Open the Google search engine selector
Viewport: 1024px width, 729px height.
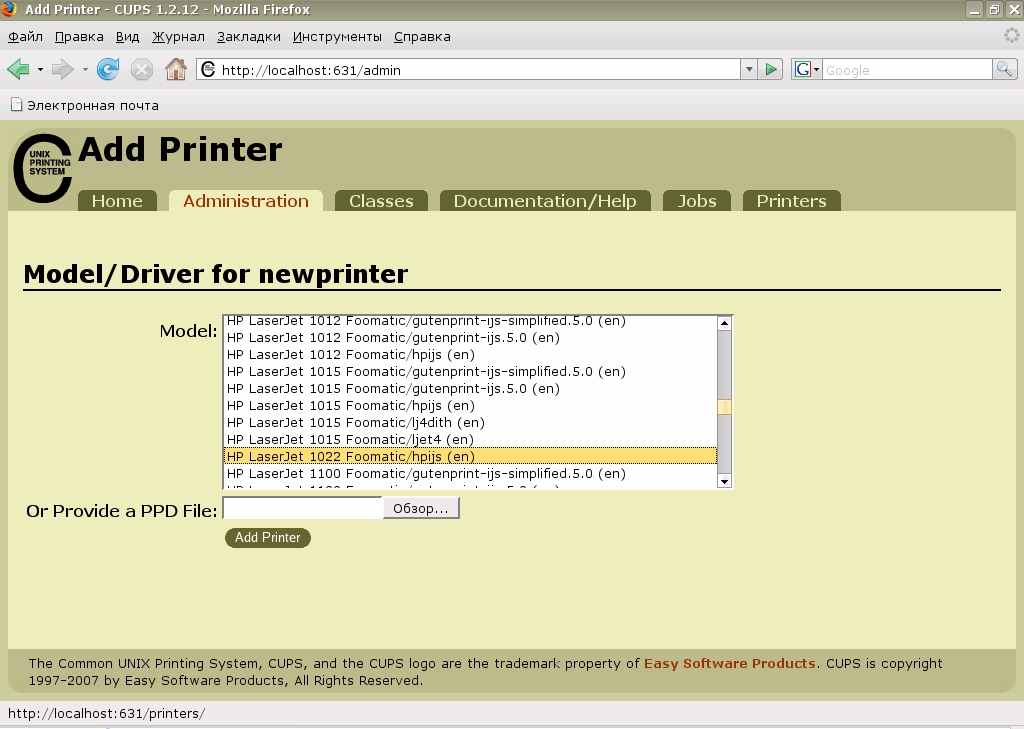tap(807, 69)
